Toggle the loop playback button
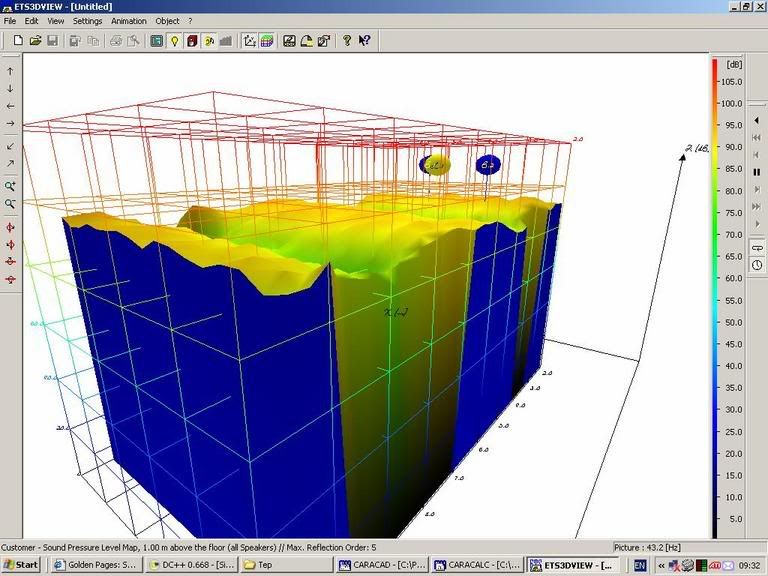This screenshot has width=768, height=576. pos(757,246)
